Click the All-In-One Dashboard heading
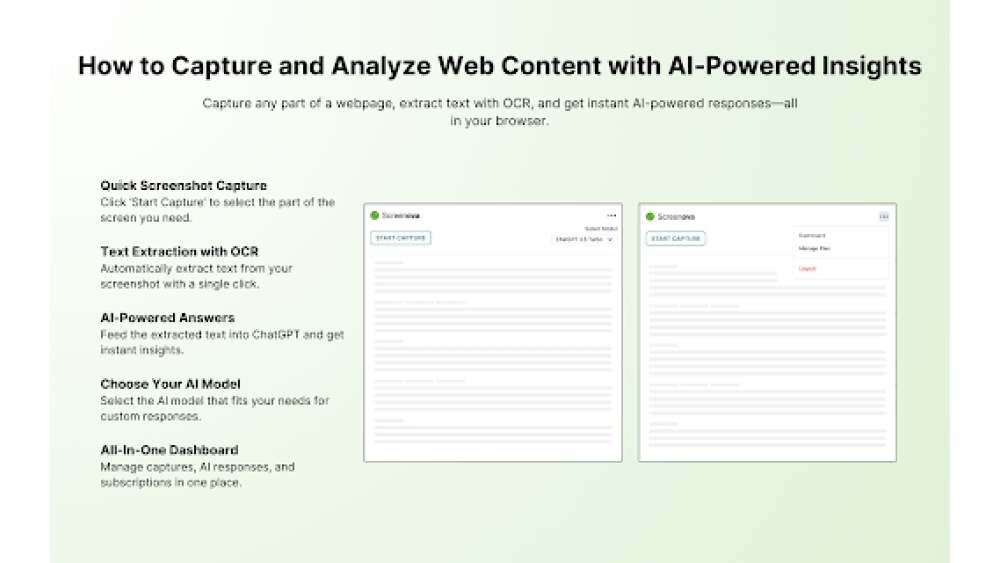 [x=169, y=450]
